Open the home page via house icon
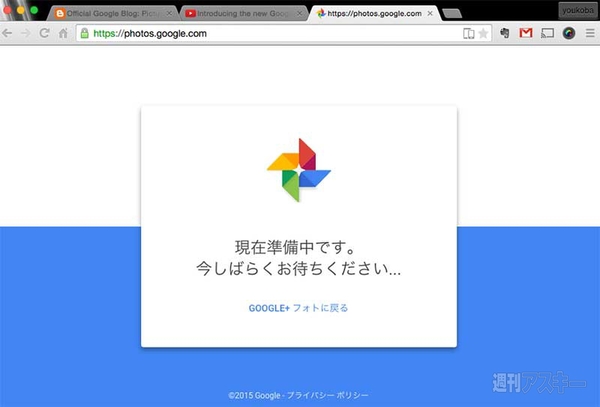600x407 pixels. tap(63, 33)
